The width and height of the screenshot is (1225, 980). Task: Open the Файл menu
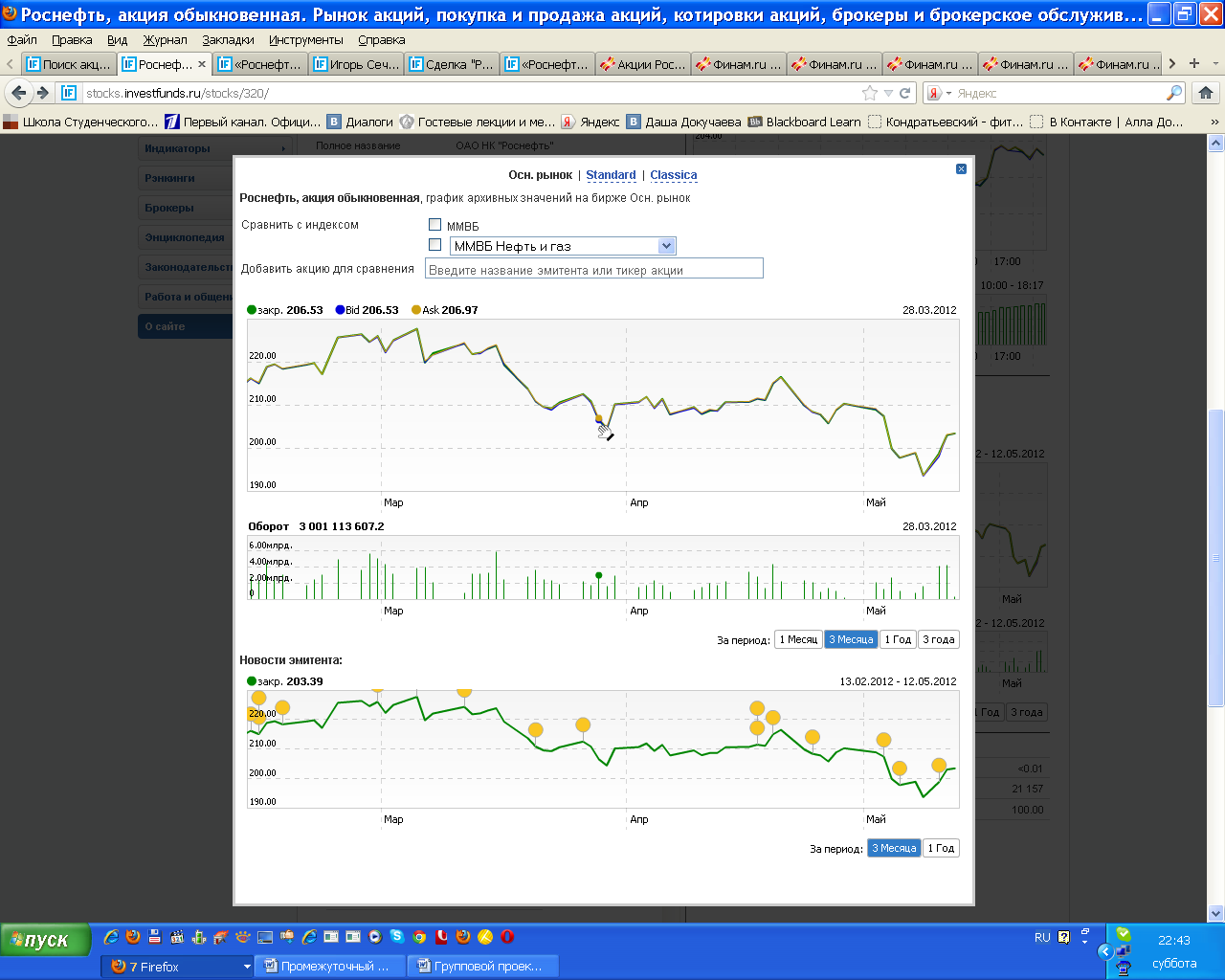(x=22, y=39)
